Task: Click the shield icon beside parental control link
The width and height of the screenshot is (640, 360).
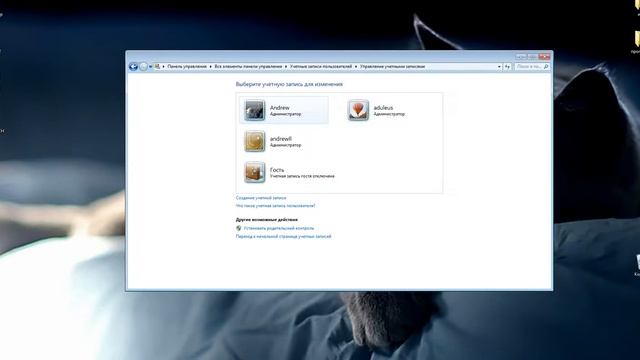Action: coord(239,228)
